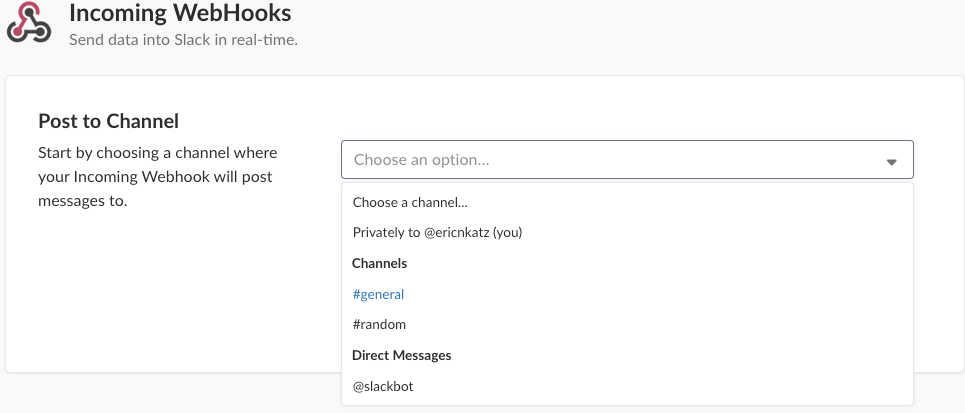
Task: Select @slackbot under Direct Messages
Action: (x=627, y=387)
